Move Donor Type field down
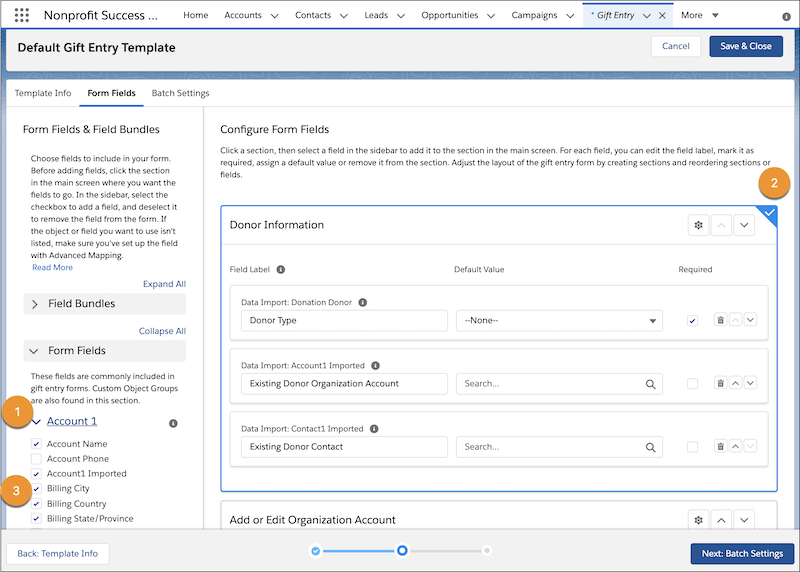 click(x=750, y=320)
